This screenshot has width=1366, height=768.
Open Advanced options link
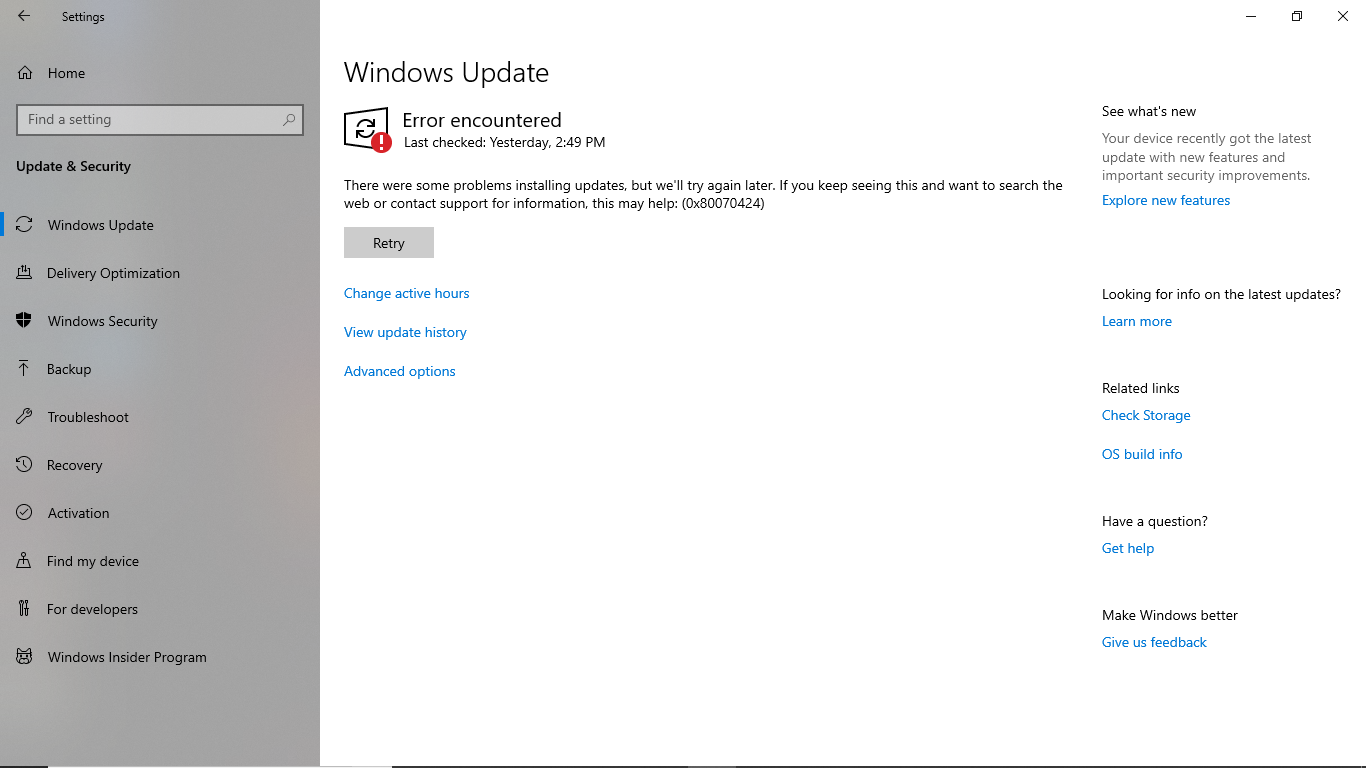400,371
